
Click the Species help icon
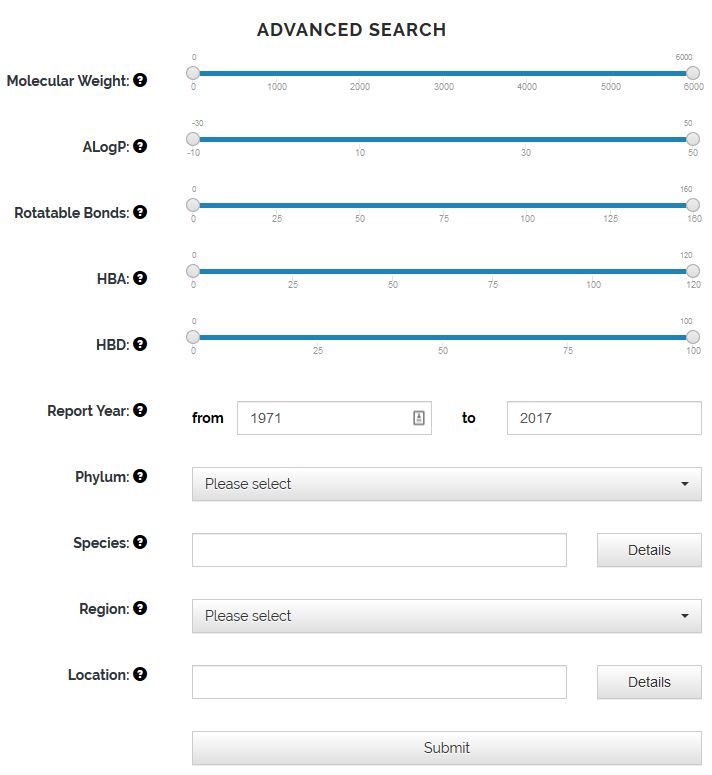[140, 542]
